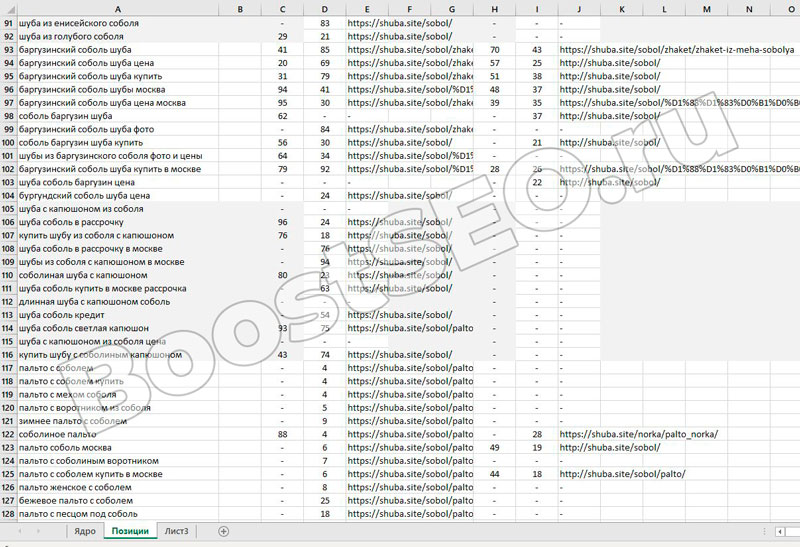Open the norka/palto_norka URL in row 122

(638, 434)
